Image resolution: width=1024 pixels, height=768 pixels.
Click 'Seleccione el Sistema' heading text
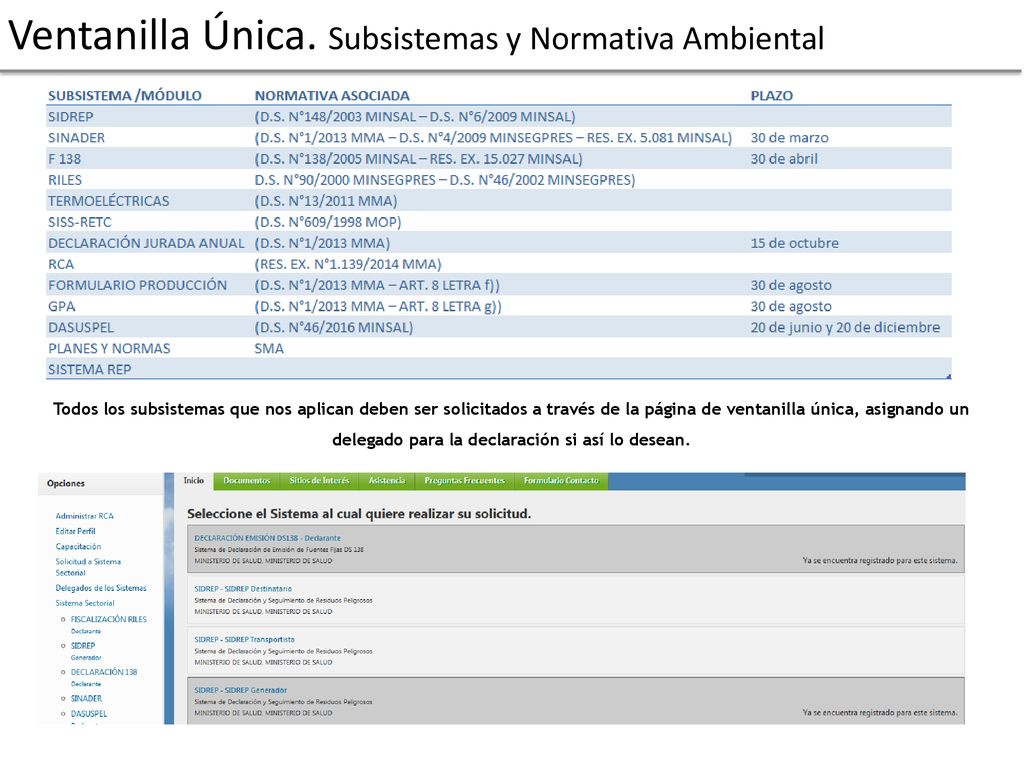click(x=359, y=514)
